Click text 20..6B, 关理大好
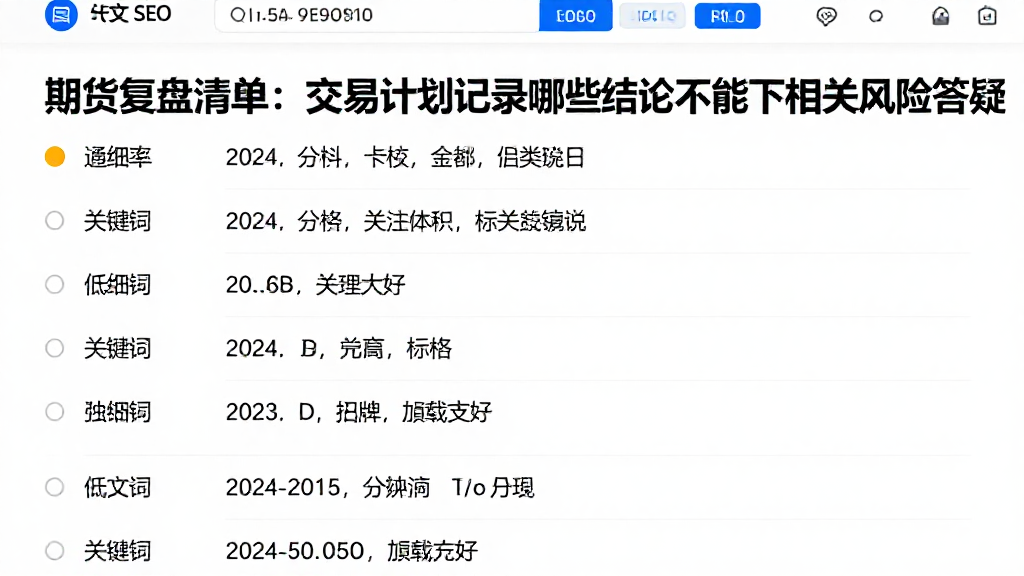Image resolution: width=1024 pixels, height=576 pixels. (x=315, y=285)
